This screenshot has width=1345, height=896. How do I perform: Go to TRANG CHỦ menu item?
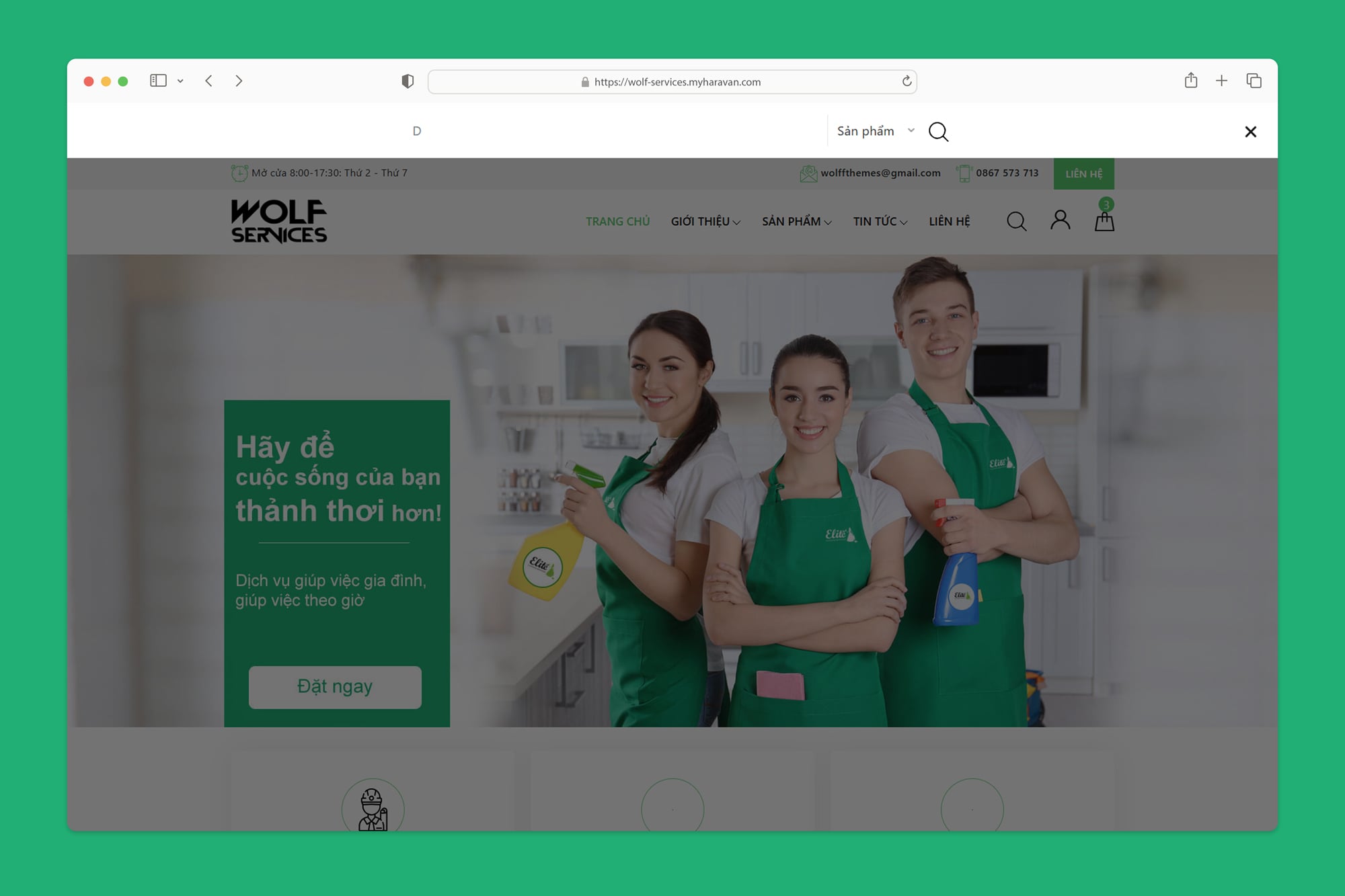click(617, 222)
